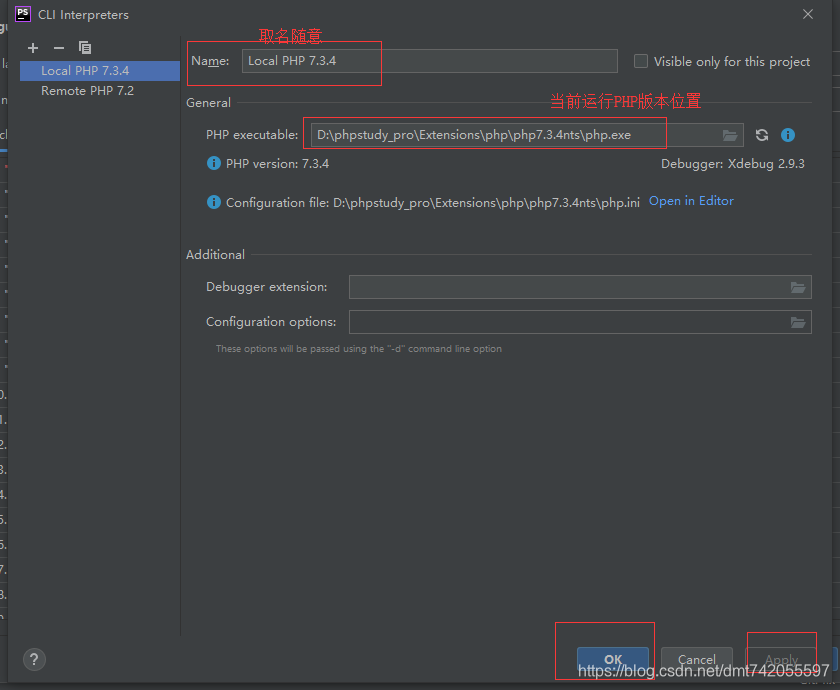This screenshot has width=840, height=690.
Task: Browse for PHP executable folder icon
Action: (x=730, y=135)
